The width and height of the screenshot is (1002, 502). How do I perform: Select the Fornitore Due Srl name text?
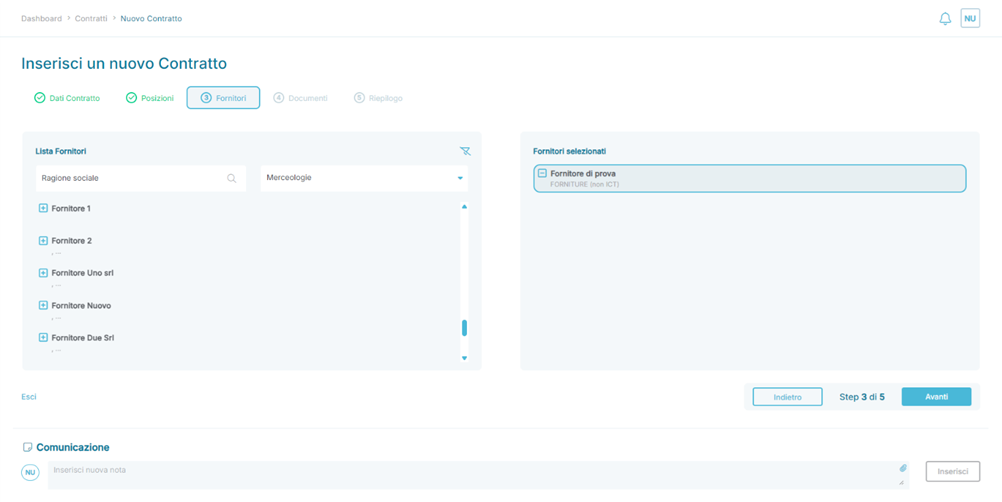82,337
